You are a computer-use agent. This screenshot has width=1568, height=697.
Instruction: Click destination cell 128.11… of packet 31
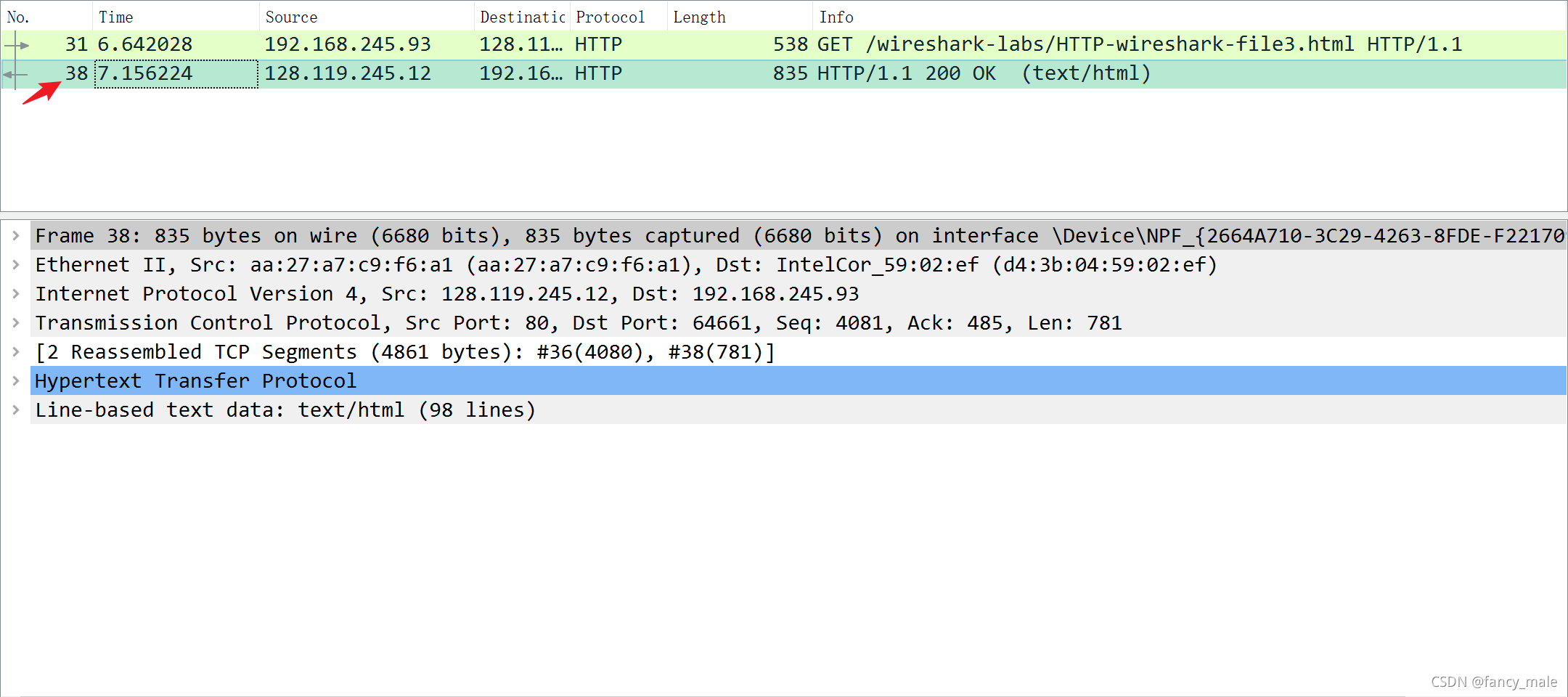click(521, 45)
